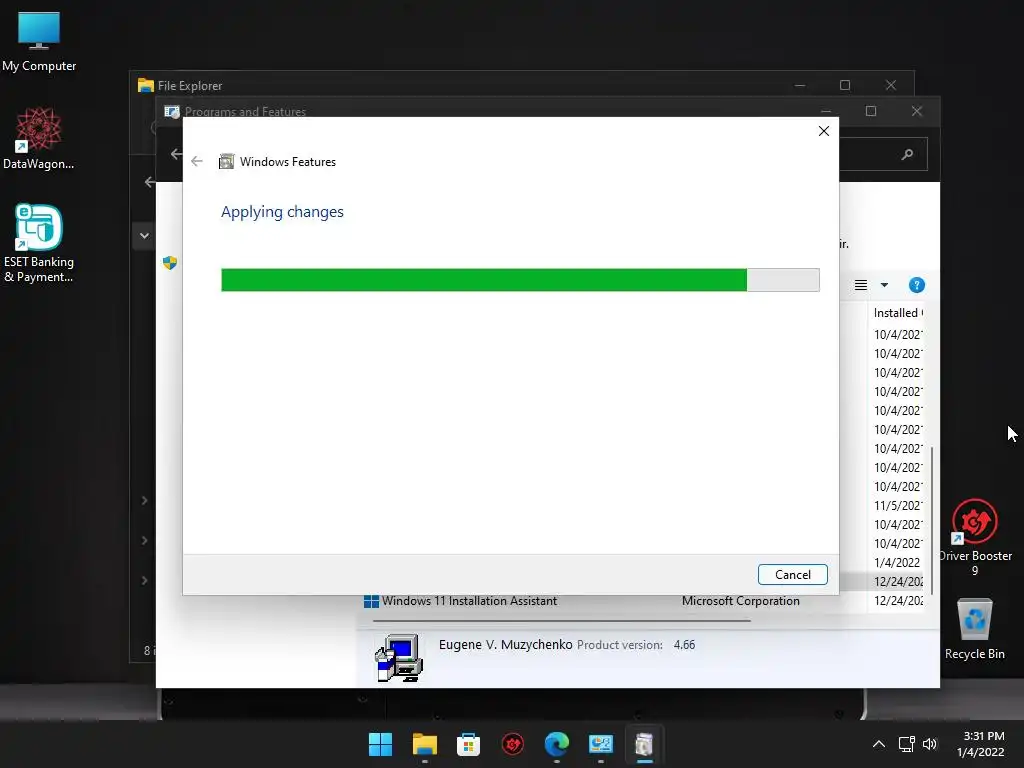This screenshot has height=768, width=1024.
Task: Go back in Windows Features dialog
Action: coord(197,161)
